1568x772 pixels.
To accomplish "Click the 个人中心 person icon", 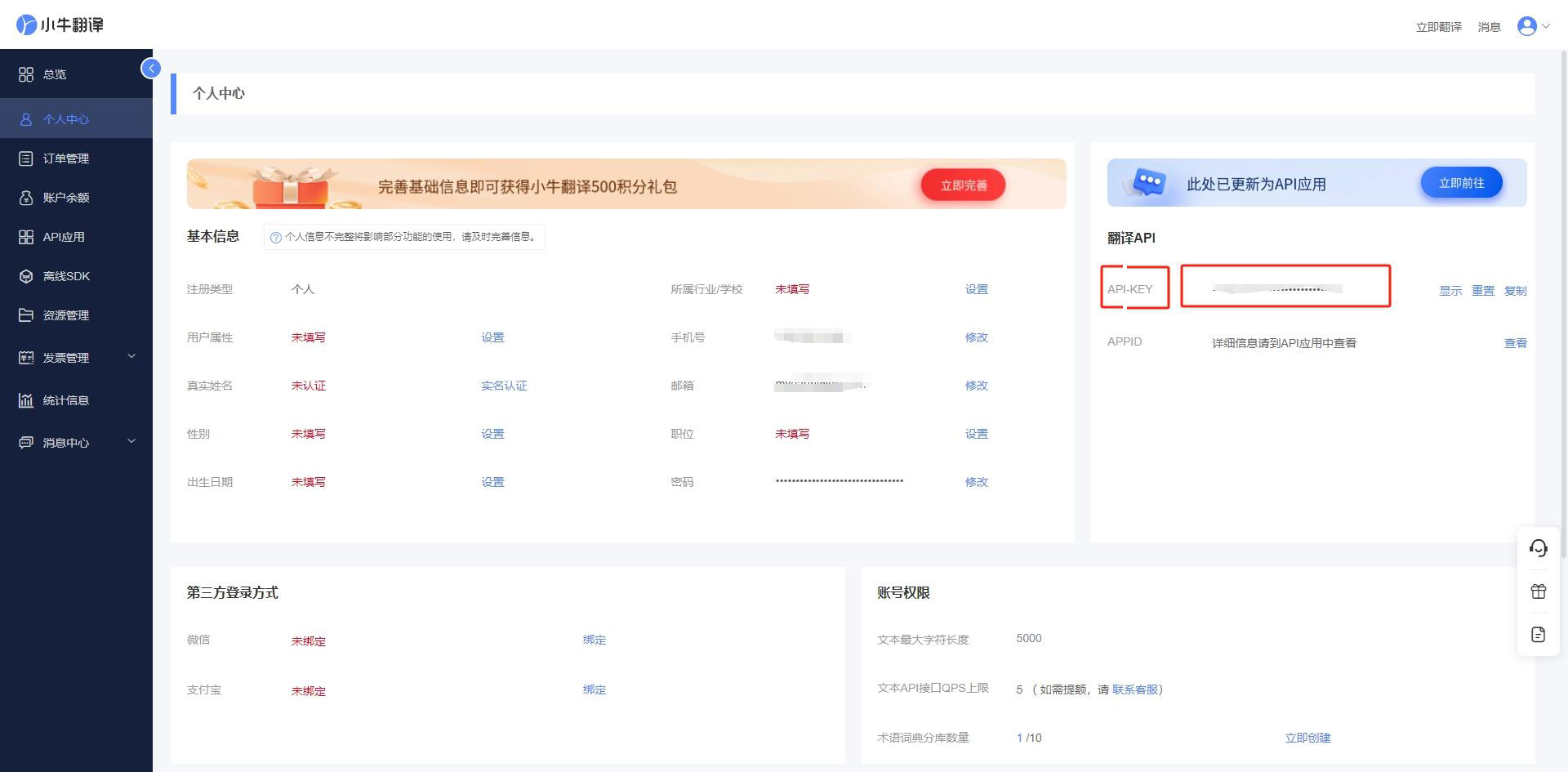I will pyautogui.click(x=26, y=119).
